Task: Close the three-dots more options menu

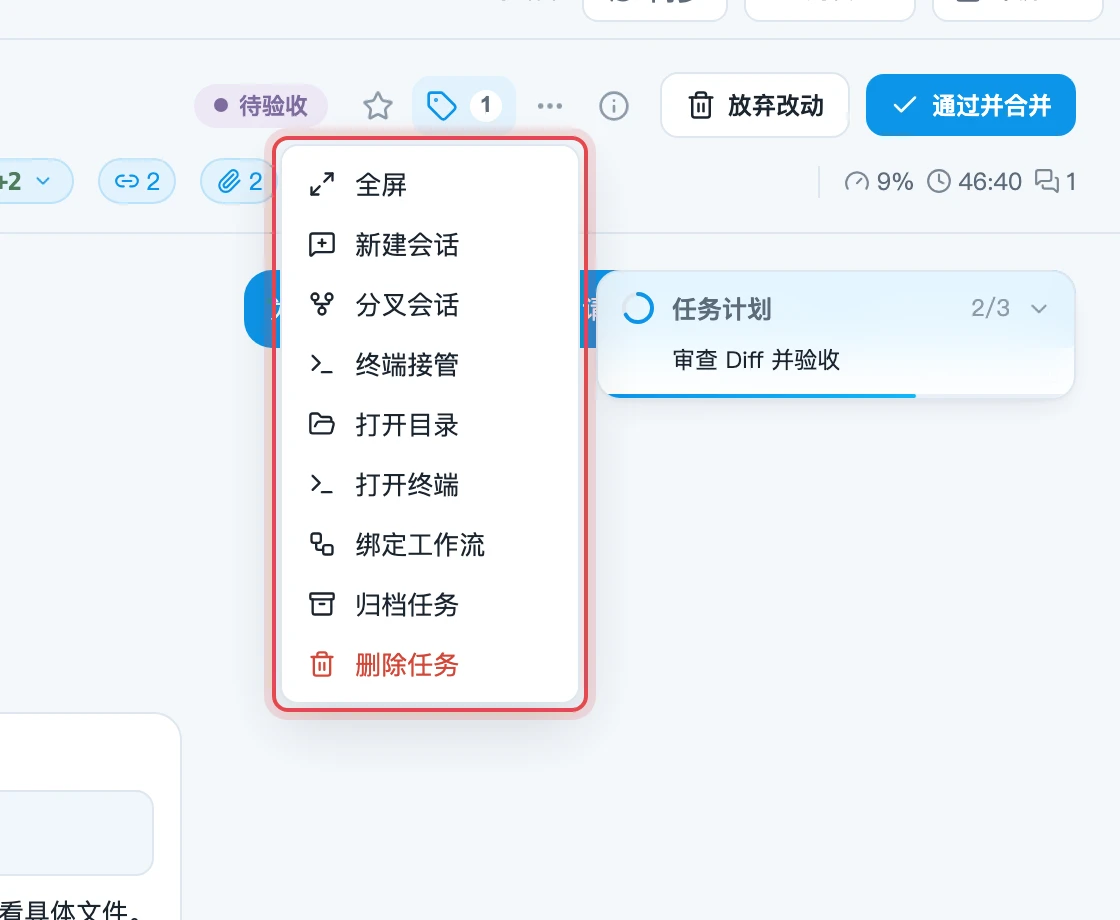Action: point(549,106)
